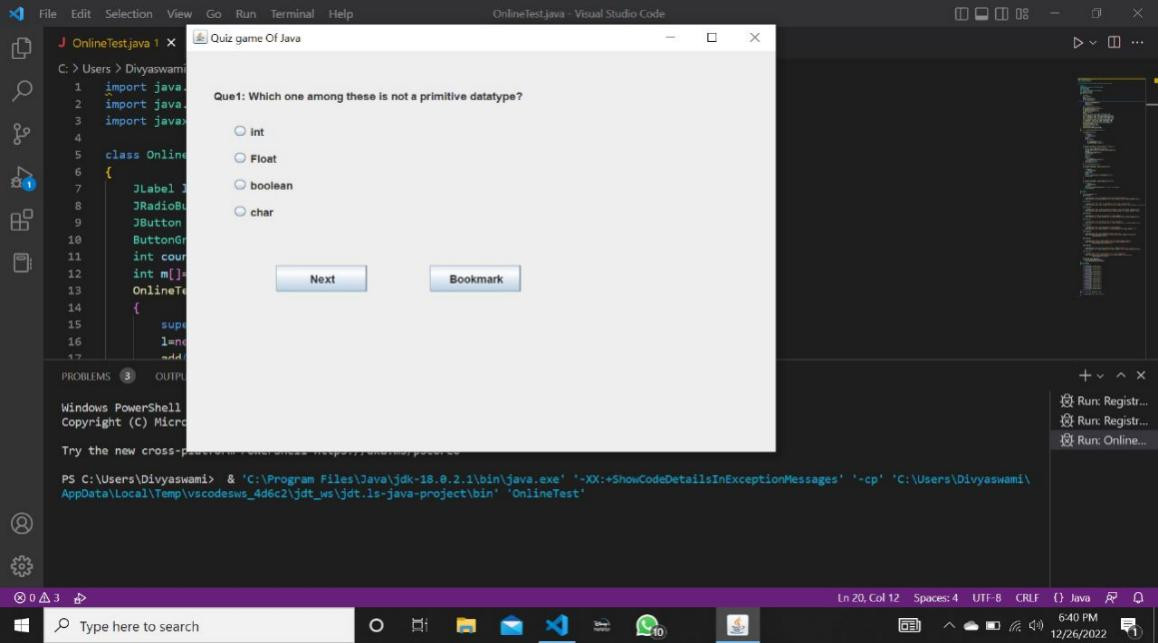Select the first Run: Registr... terminal entry
1158x643 pixels.
pos(1103,401)
